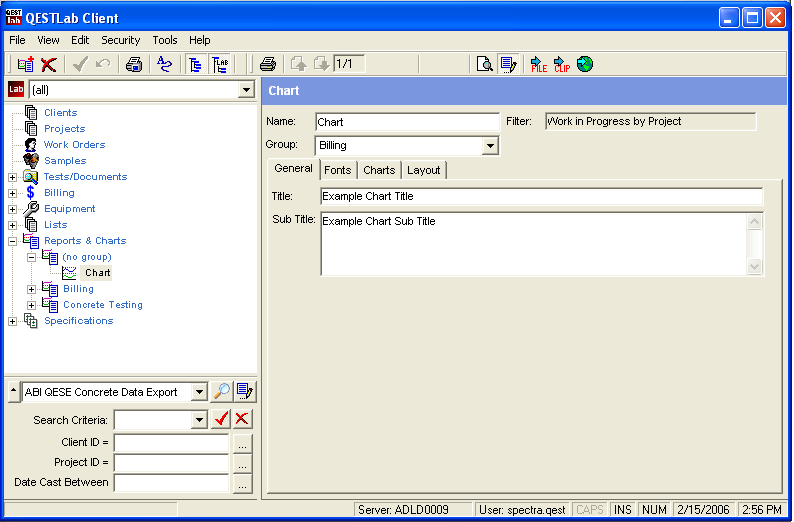
Task: Click the globe icon in the toolbar
Action: pyautogui.click(x=585, y=64)
